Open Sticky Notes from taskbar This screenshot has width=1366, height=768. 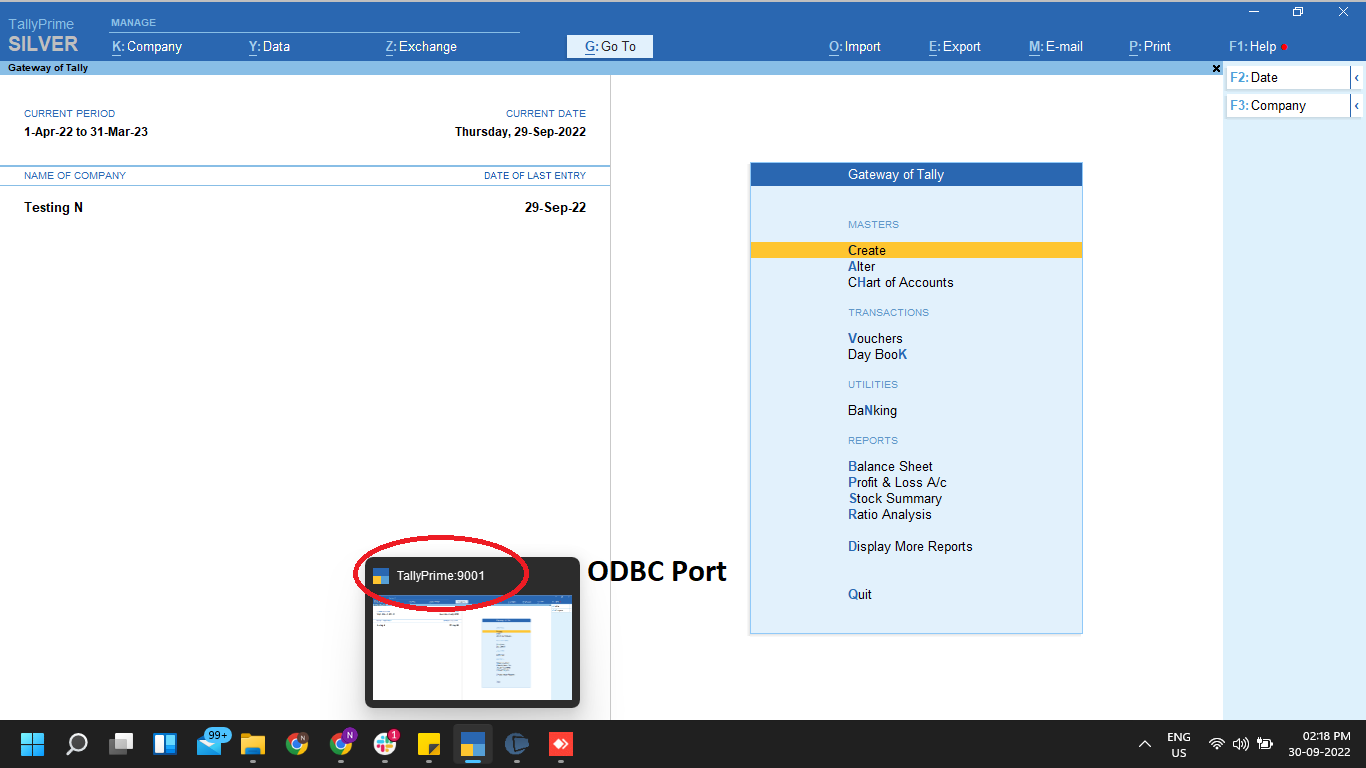coord(429,744)
